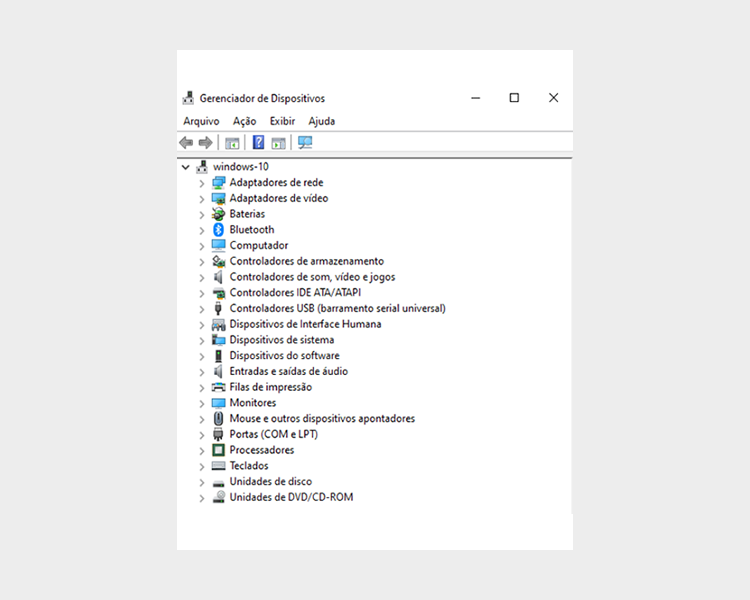This screenshot has height=600, width=750.
Task: Select Controladores USB (barramento serial universal)
Action: point(337,309)
